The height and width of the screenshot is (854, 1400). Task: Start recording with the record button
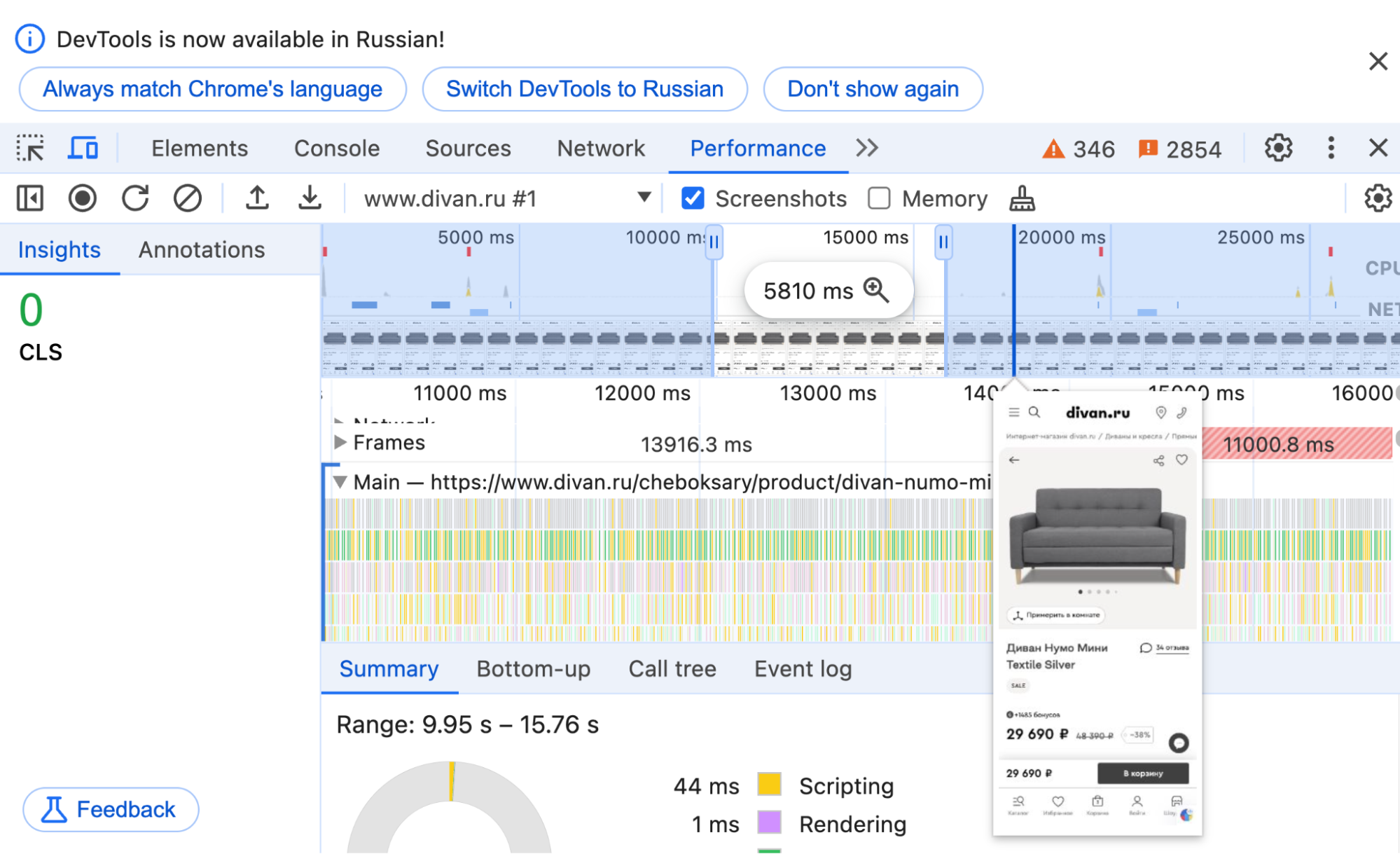pyautogui.click(x=83, y=199)
